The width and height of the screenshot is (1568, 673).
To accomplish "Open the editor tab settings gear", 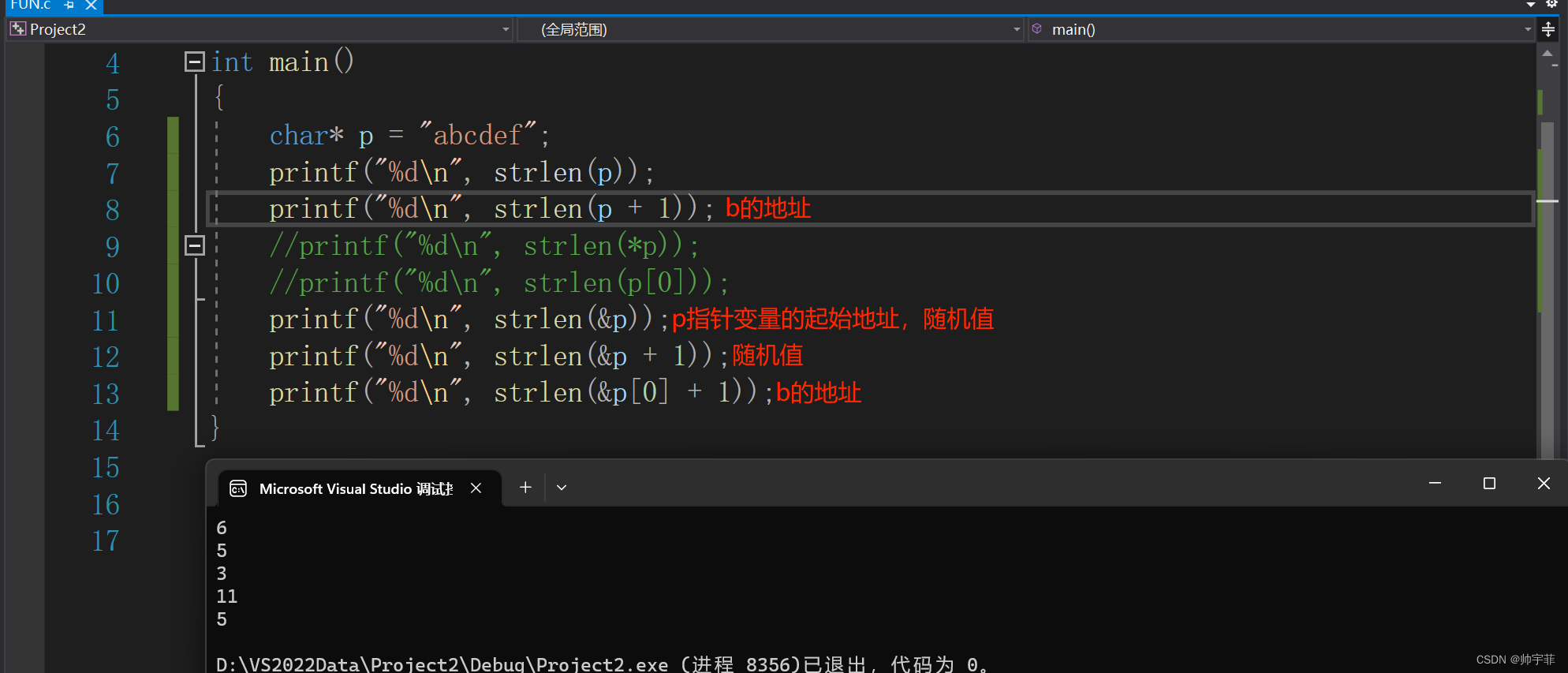I will (x=1551, y=4).
